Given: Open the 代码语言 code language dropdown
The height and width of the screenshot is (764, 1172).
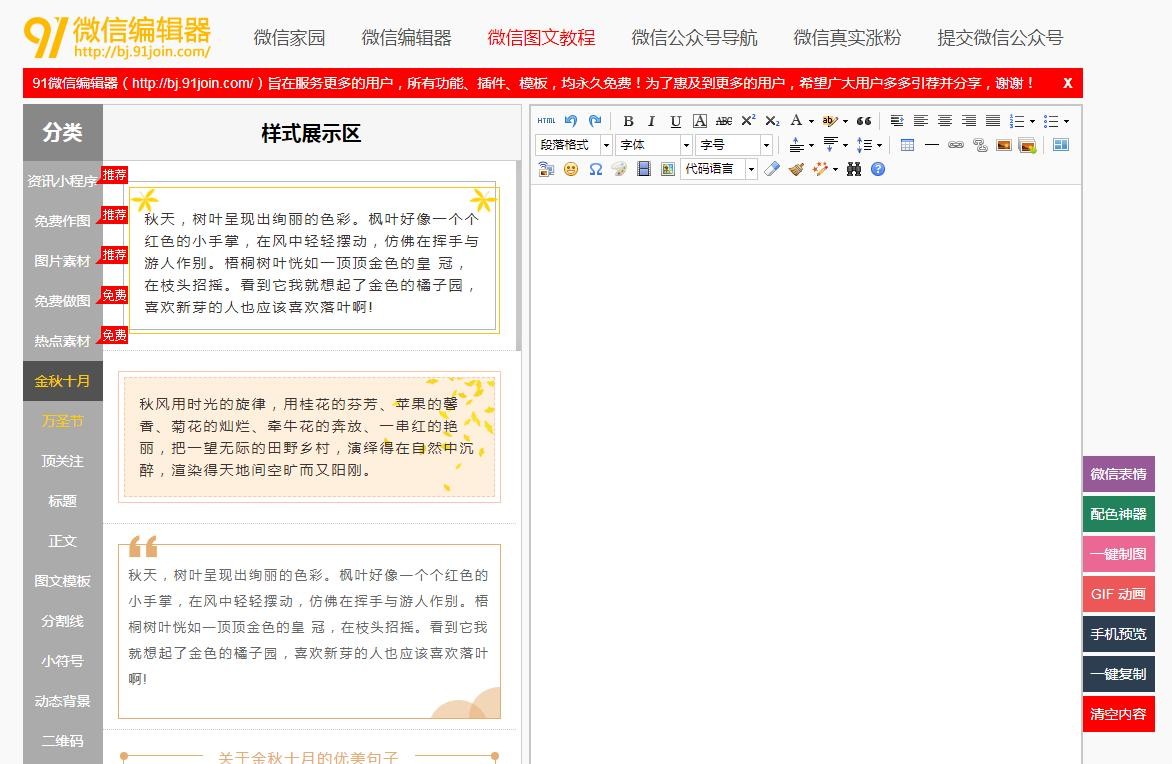Looking at the screenshot, I should [x=719, y=169].
